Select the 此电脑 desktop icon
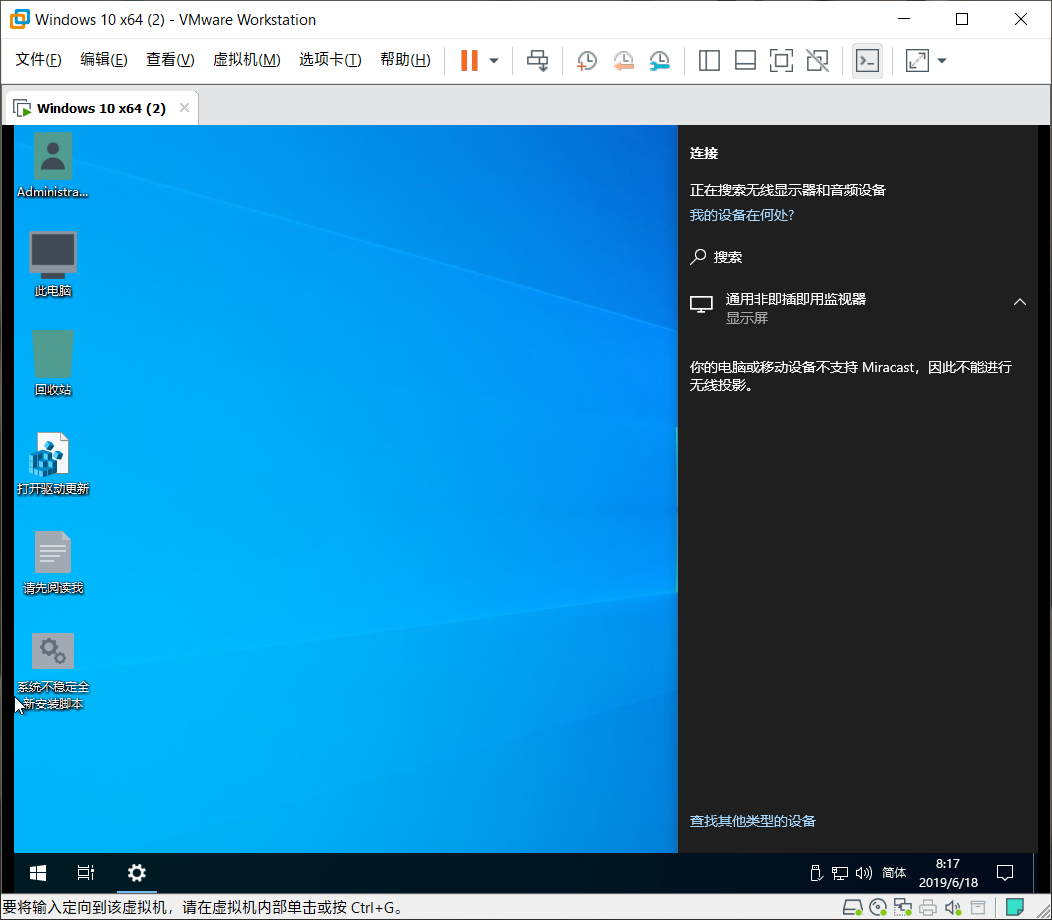Screen dimensions: 1052x920 coord(52,264)
